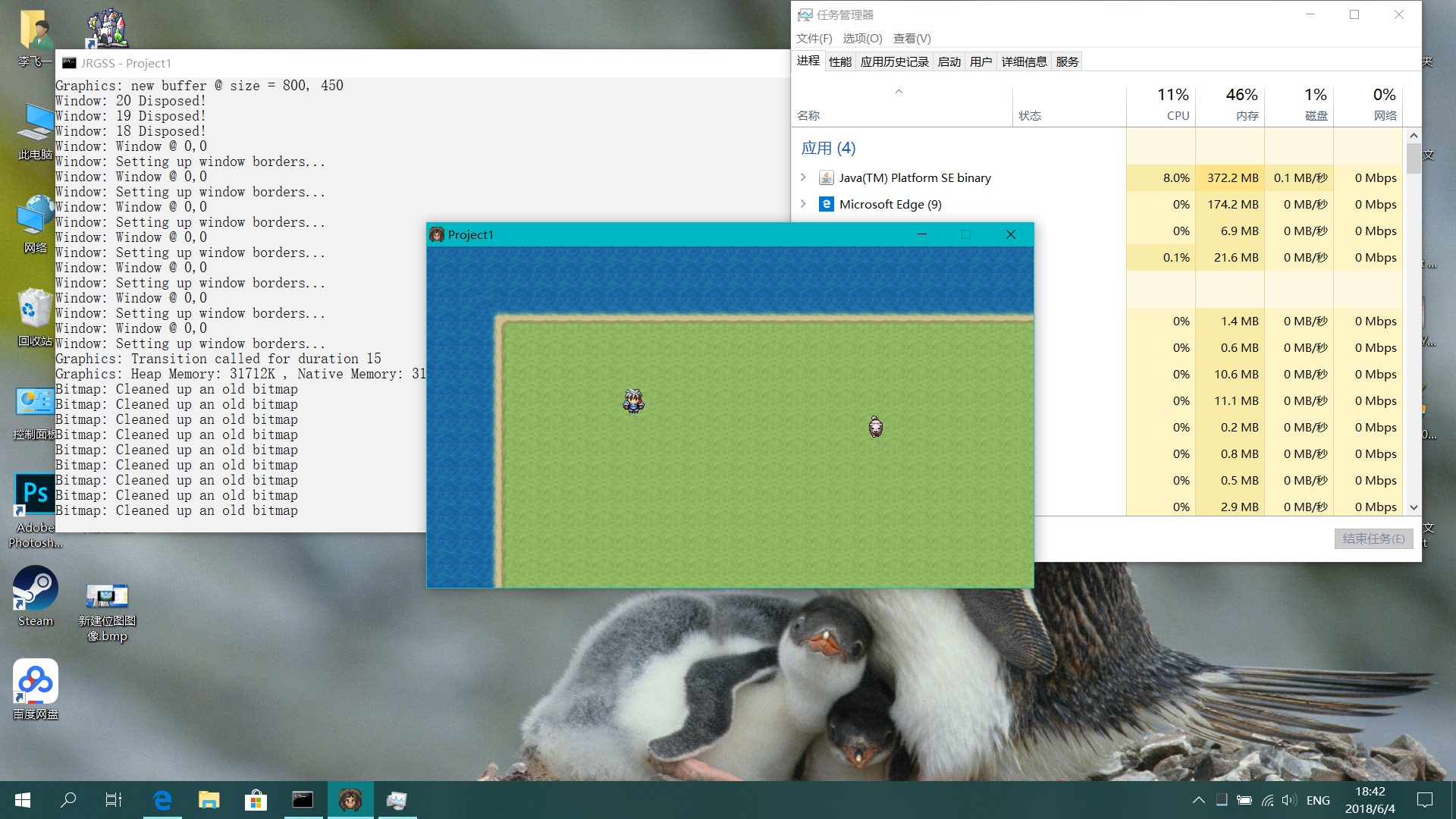Image resolution: width=1456 pixels, height=819 pixels.
Task: Click the 结束任务(E) button
Action: tap(1373, 538)
